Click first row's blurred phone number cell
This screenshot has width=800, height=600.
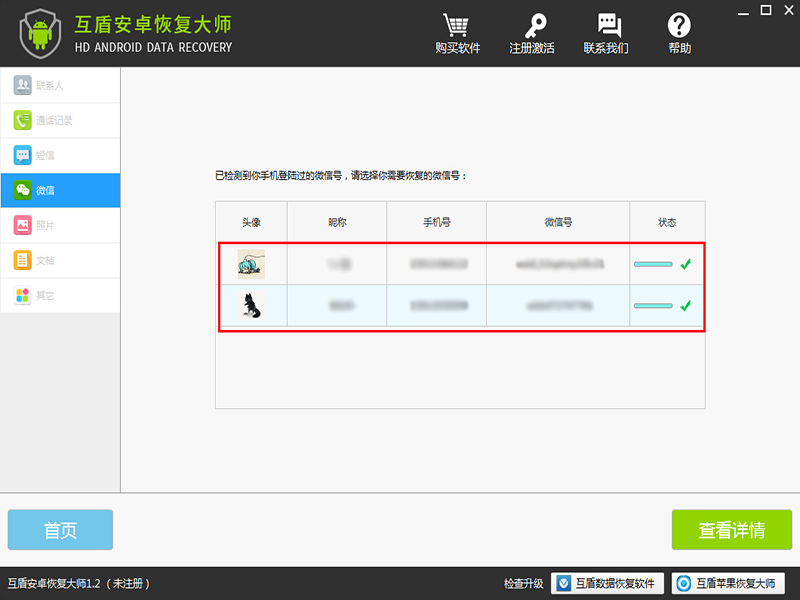pyautogui.click(x=437, y=264)
